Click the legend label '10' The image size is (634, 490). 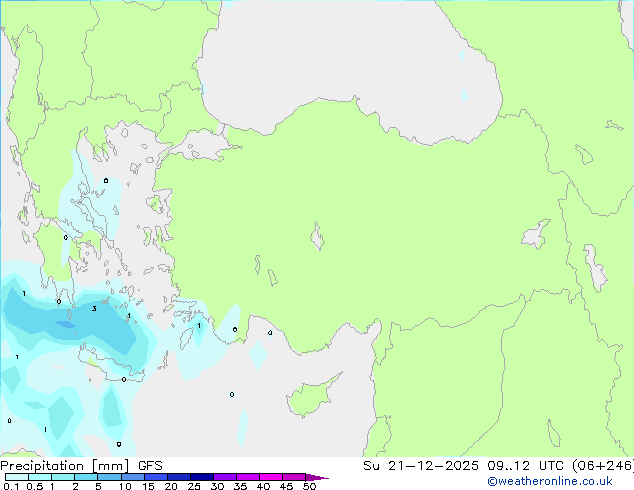[x=125, y=486]
